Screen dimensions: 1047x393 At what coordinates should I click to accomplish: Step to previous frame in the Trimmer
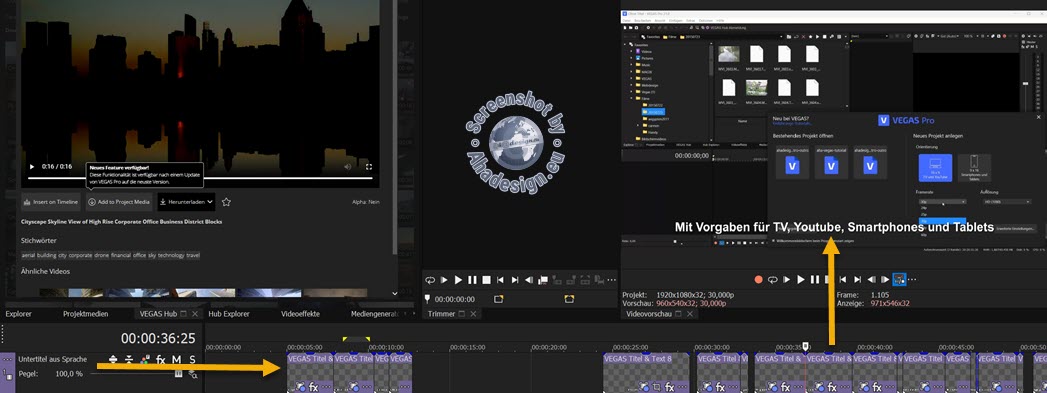coord(529,280)
